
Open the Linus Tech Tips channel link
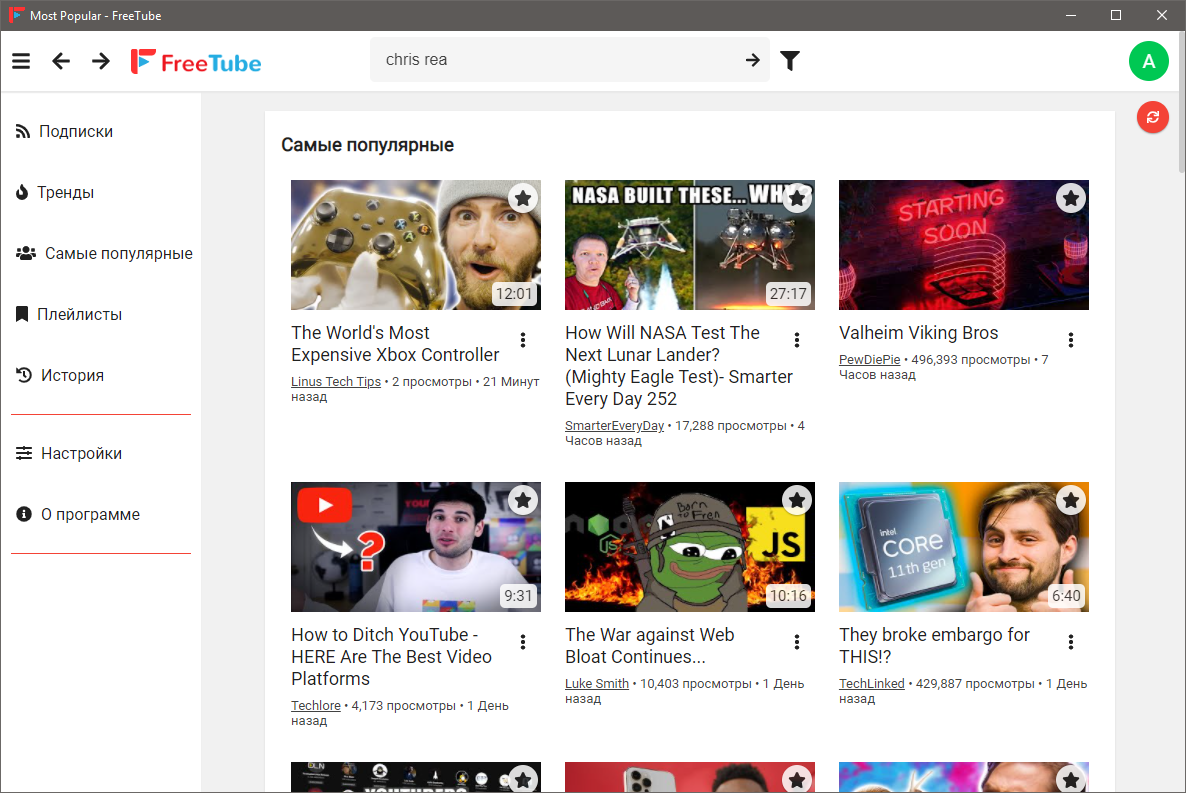(336, 382)
